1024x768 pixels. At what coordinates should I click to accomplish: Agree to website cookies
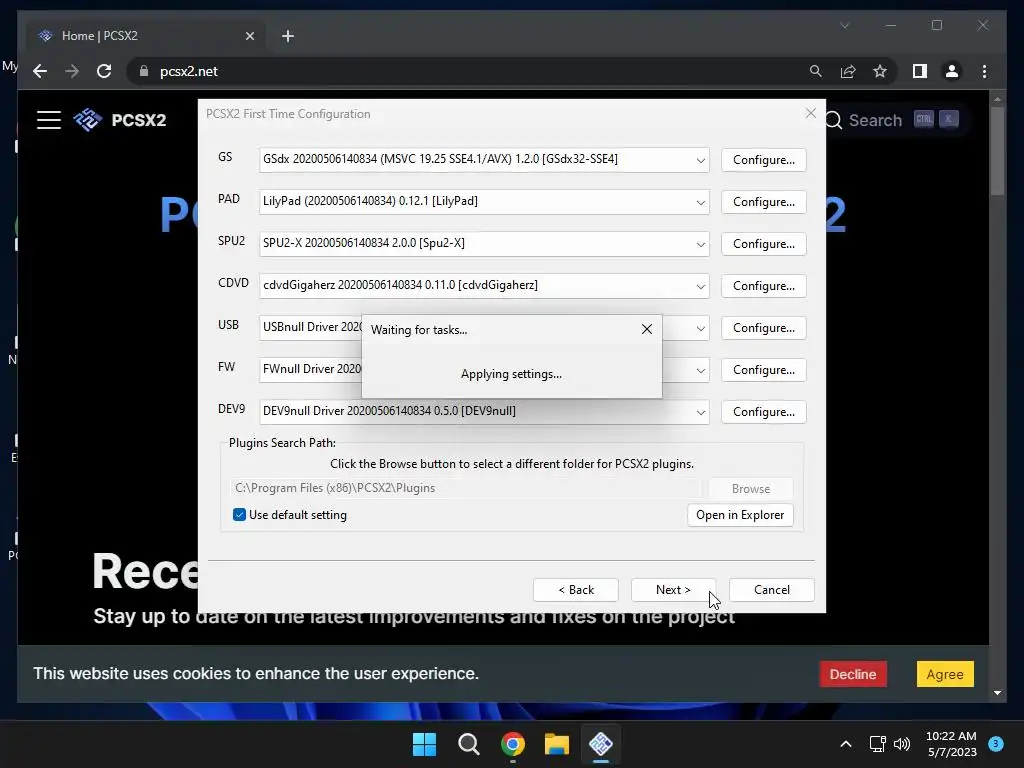tap(945, 674)
